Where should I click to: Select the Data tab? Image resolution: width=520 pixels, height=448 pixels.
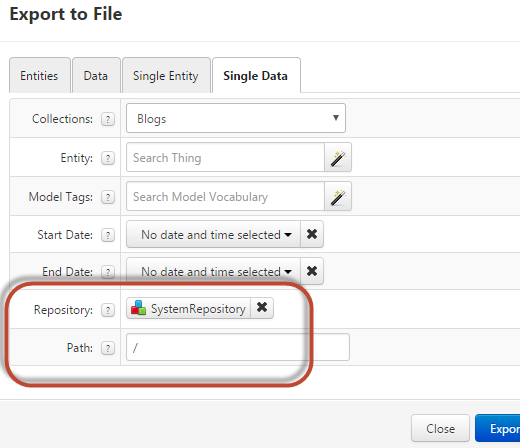tap(96, 76)
